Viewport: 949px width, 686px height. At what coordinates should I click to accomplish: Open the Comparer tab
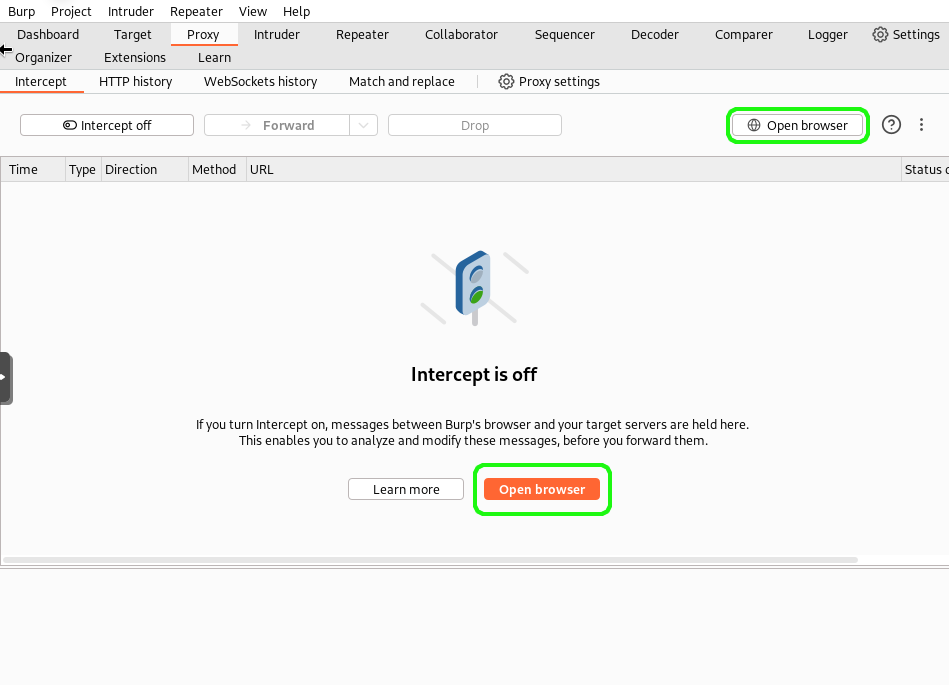pyautogui.click(x=743, y=35)
